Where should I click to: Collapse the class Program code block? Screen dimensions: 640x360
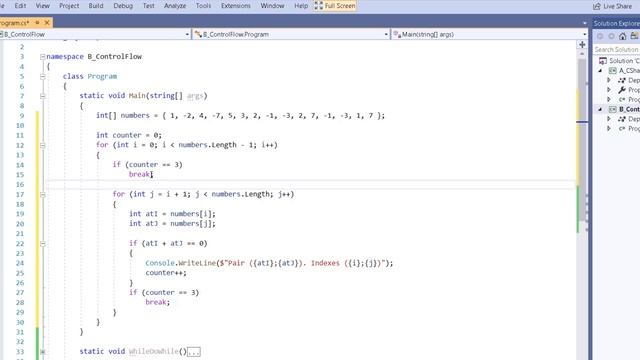[42, 76]
